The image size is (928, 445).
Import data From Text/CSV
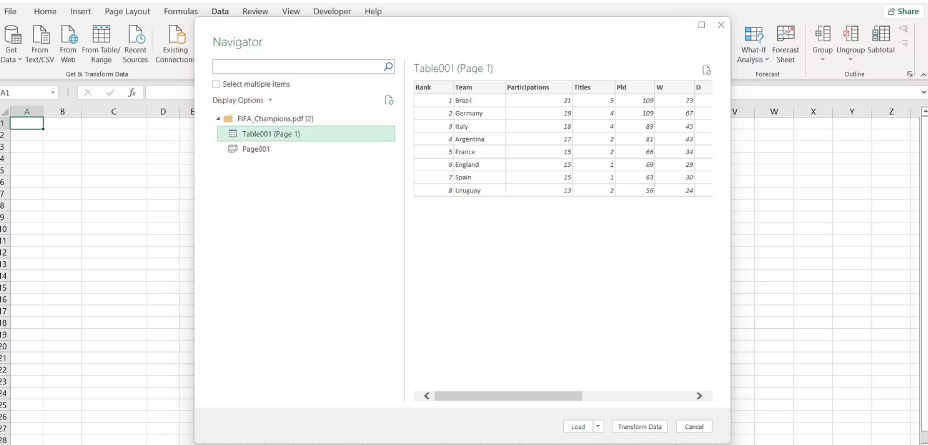(x=40, y=44)
